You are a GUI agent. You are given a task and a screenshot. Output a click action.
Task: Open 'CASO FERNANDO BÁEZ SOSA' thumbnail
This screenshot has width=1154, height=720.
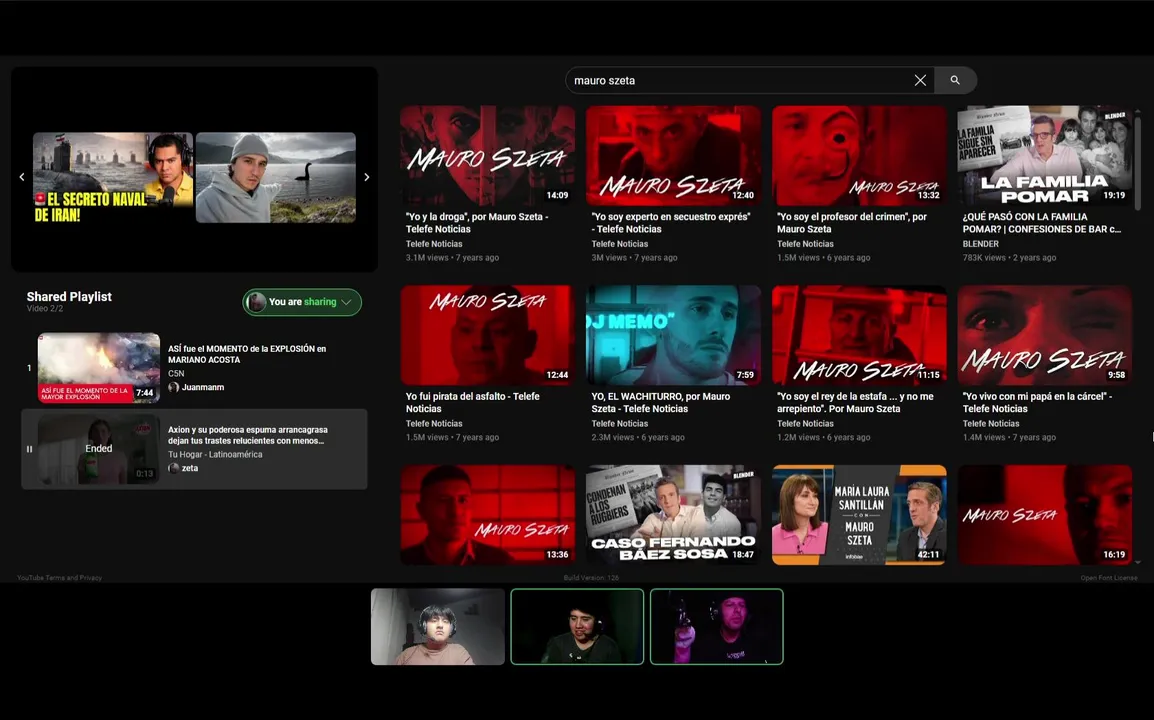tap(673, 515)
